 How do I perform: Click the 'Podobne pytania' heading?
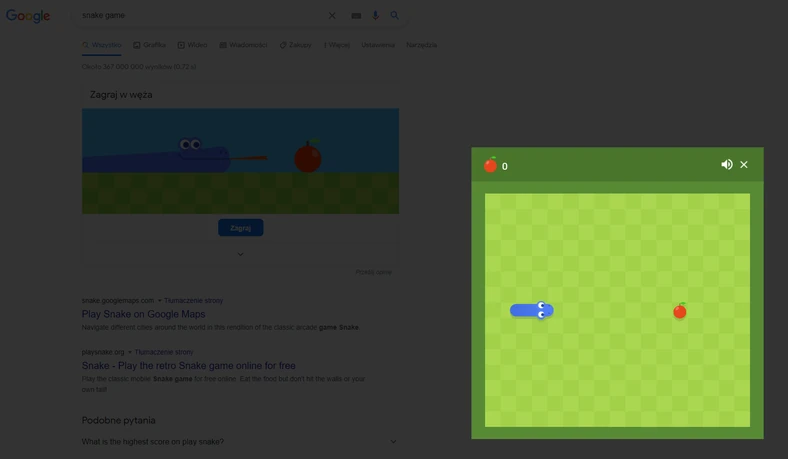119,420
